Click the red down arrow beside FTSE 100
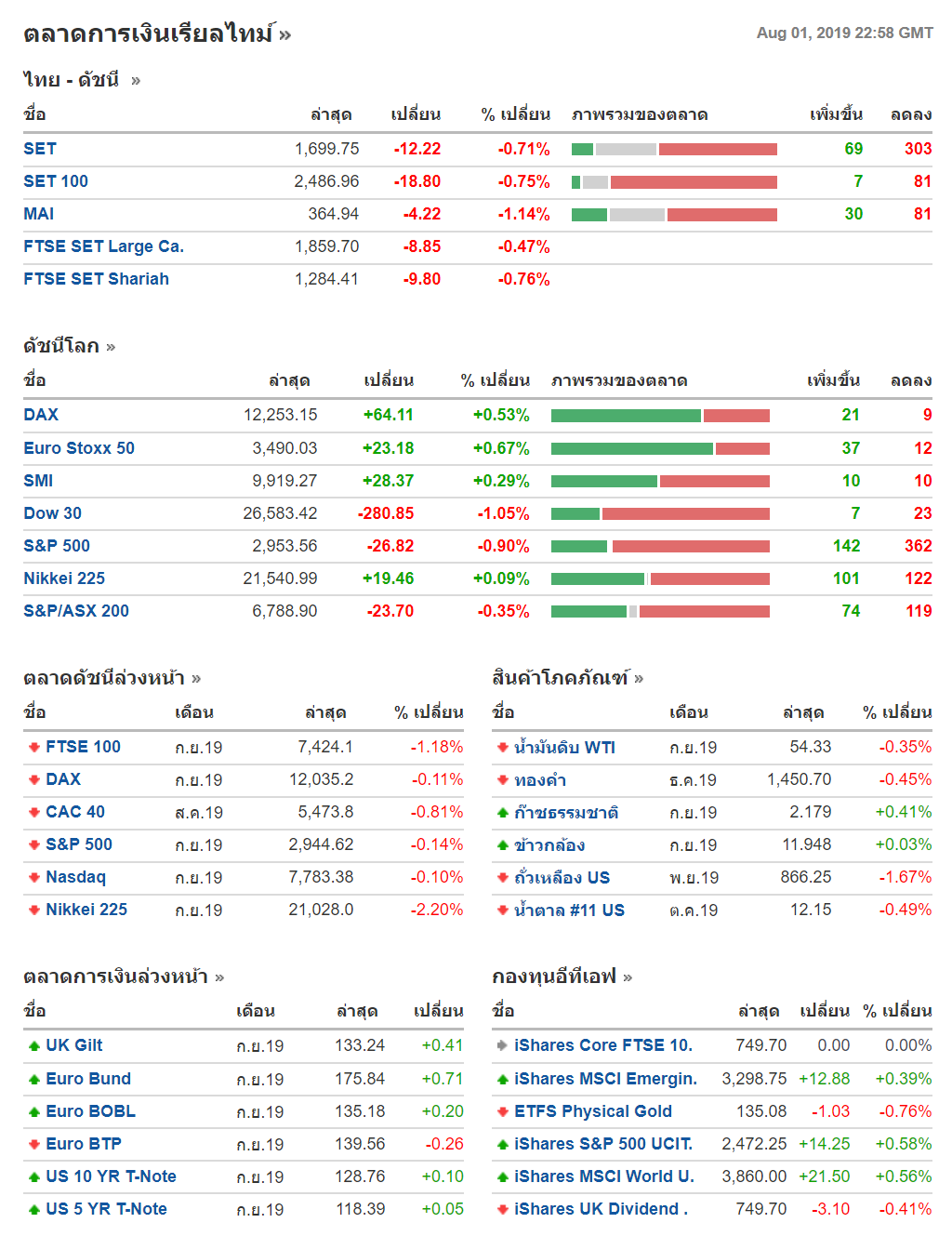 point(33,747)
